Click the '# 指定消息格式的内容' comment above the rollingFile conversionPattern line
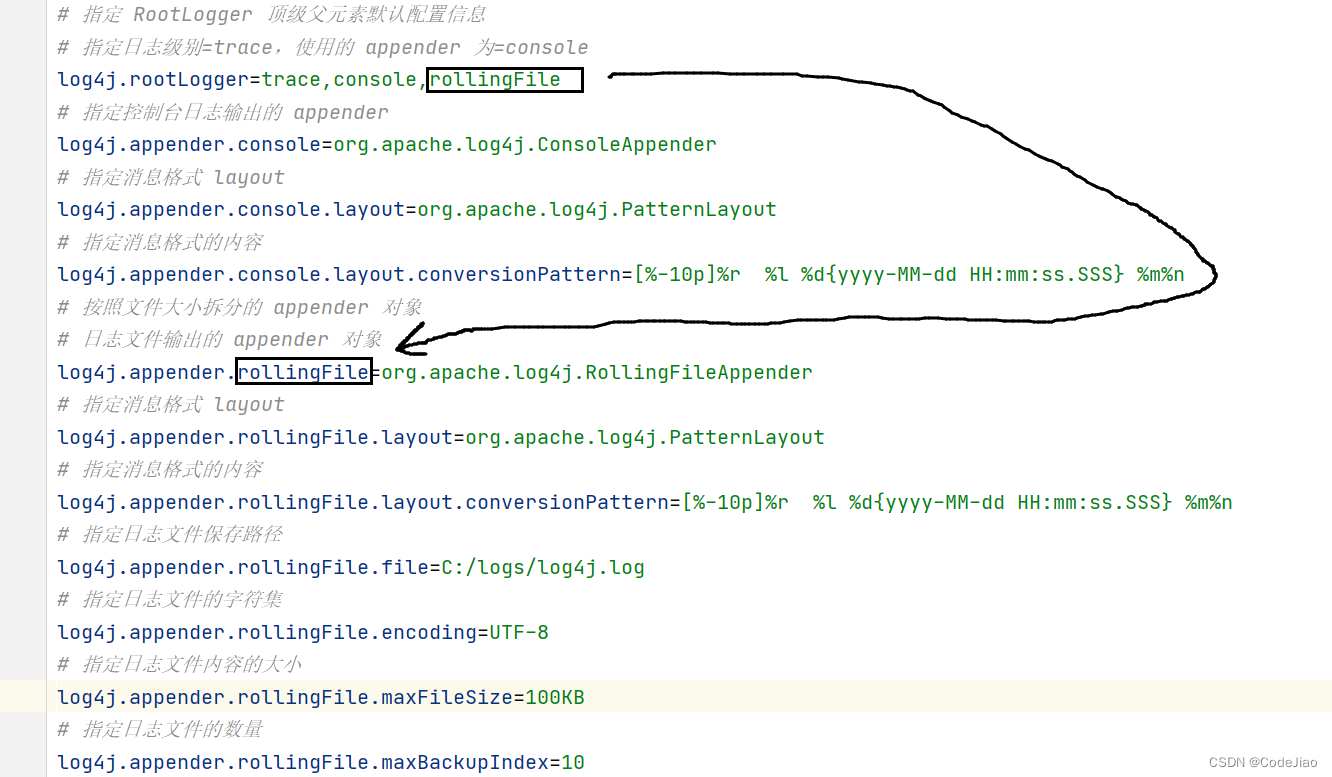This screenshot has height=777, width=1332. tap(160, 470)
